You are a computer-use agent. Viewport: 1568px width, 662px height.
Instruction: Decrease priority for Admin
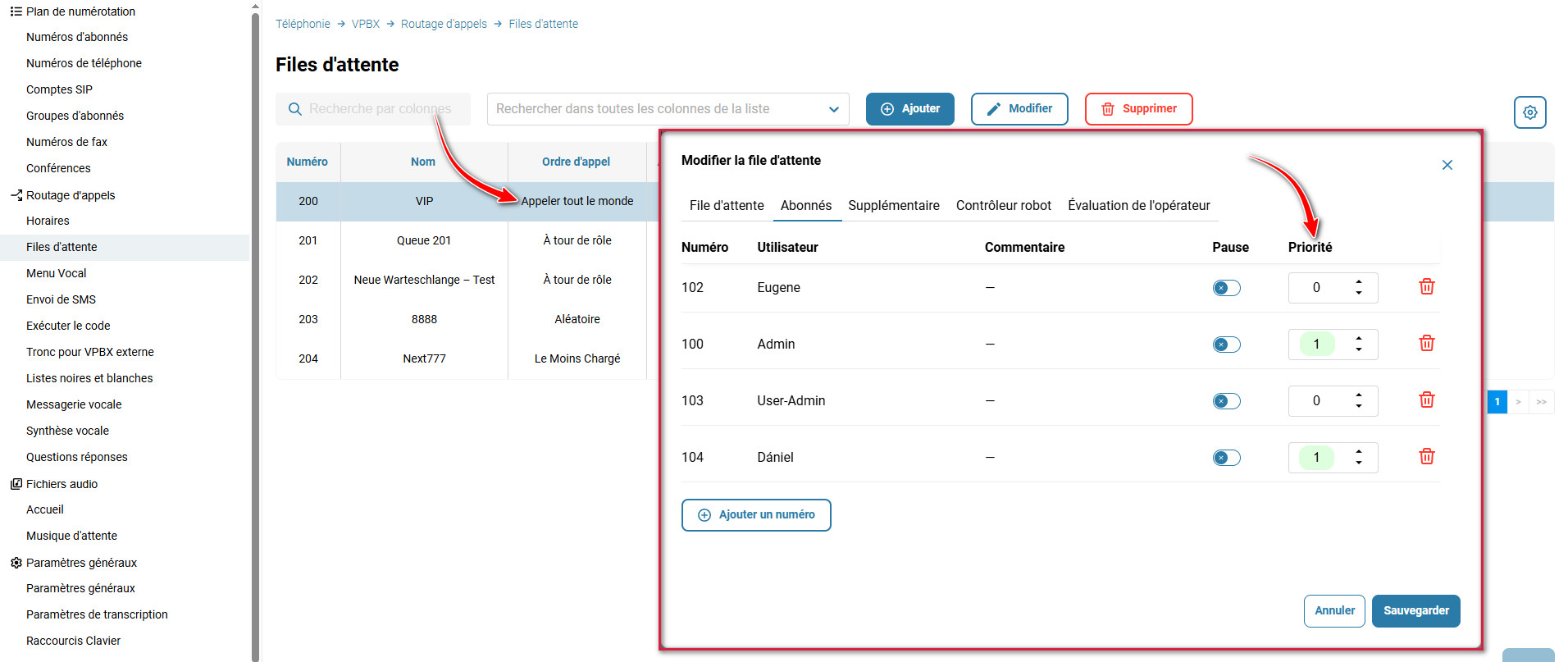coord(1359,349)
